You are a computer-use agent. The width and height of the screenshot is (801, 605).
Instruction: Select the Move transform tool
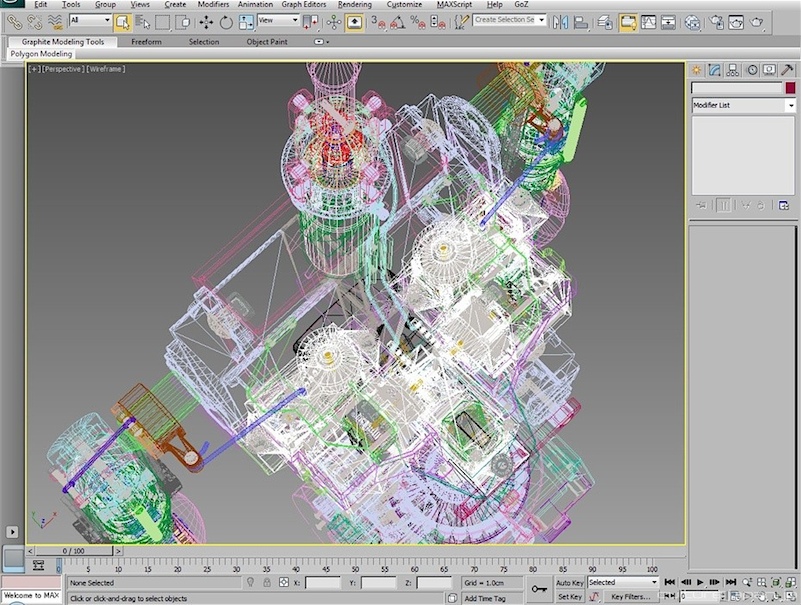pos(206,21)
